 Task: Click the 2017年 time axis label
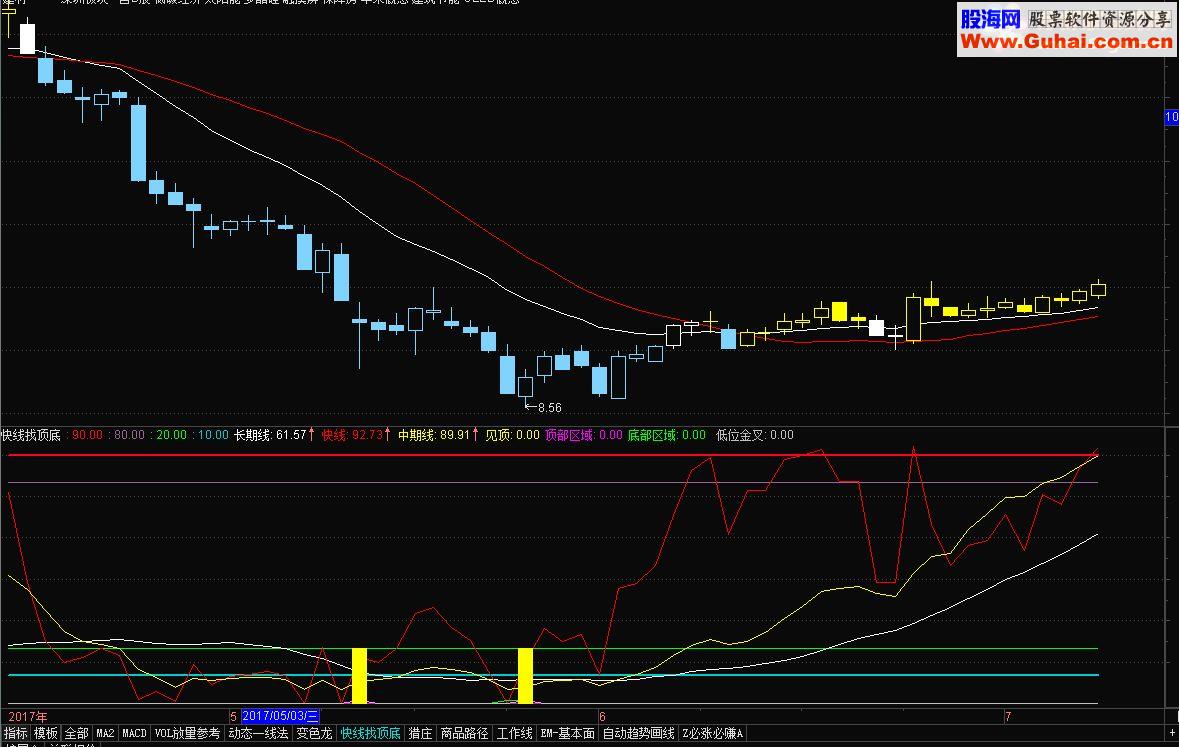tap(28, 716)
